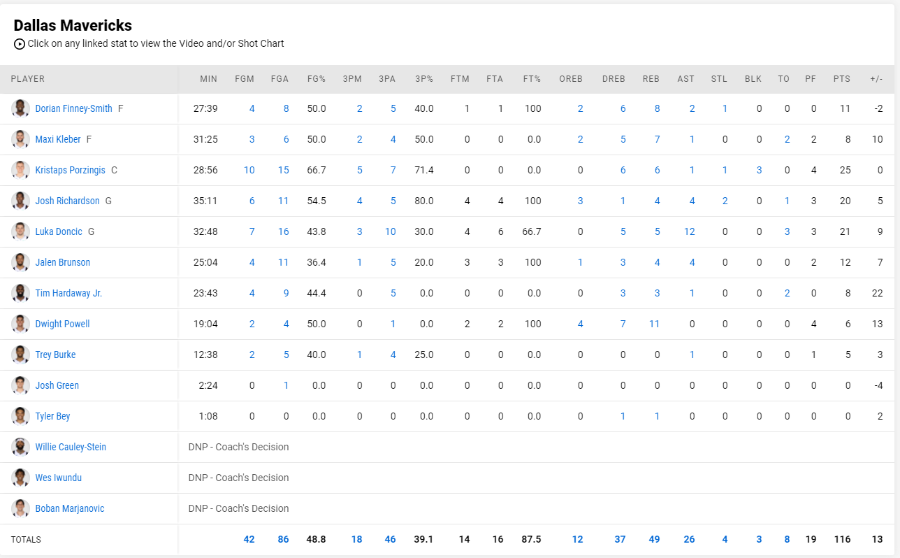
Task: View Luka Doncic assists stat 12
Action: (689, 231)
